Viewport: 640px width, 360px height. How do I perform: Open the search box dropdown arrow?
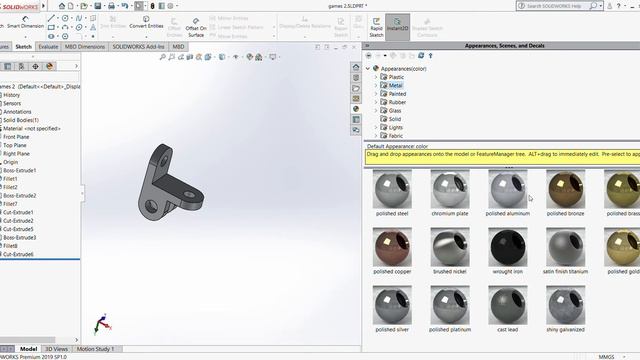pos(600,6)
